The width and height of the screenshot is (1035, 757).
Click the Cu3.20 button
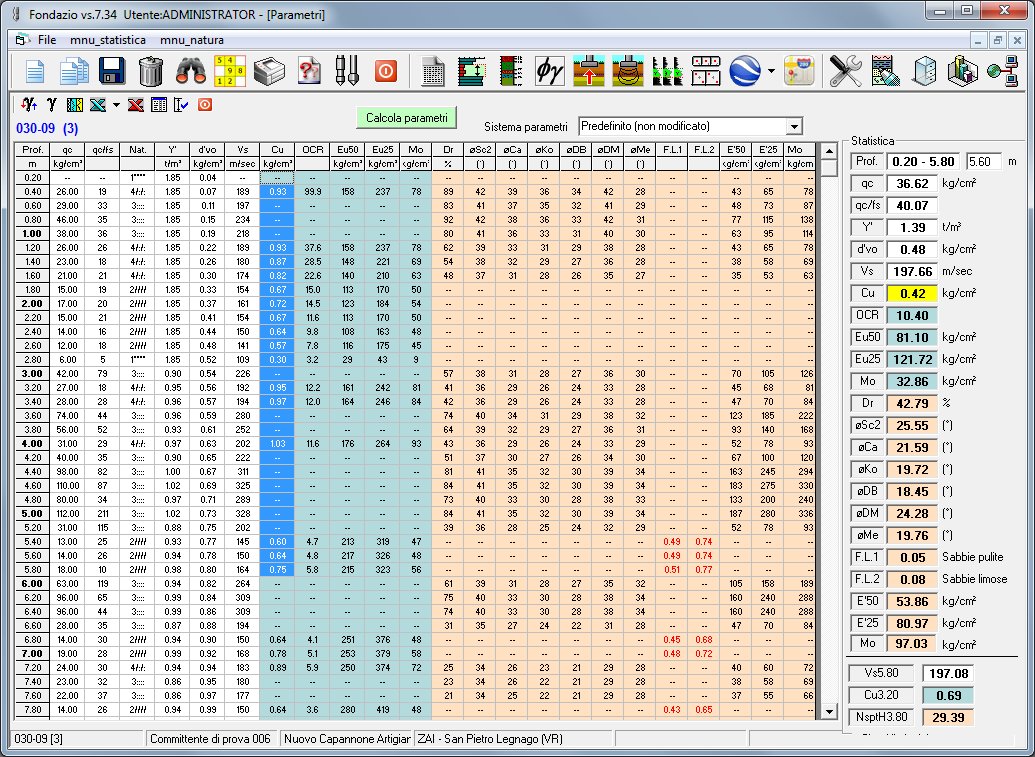point(881,695)
